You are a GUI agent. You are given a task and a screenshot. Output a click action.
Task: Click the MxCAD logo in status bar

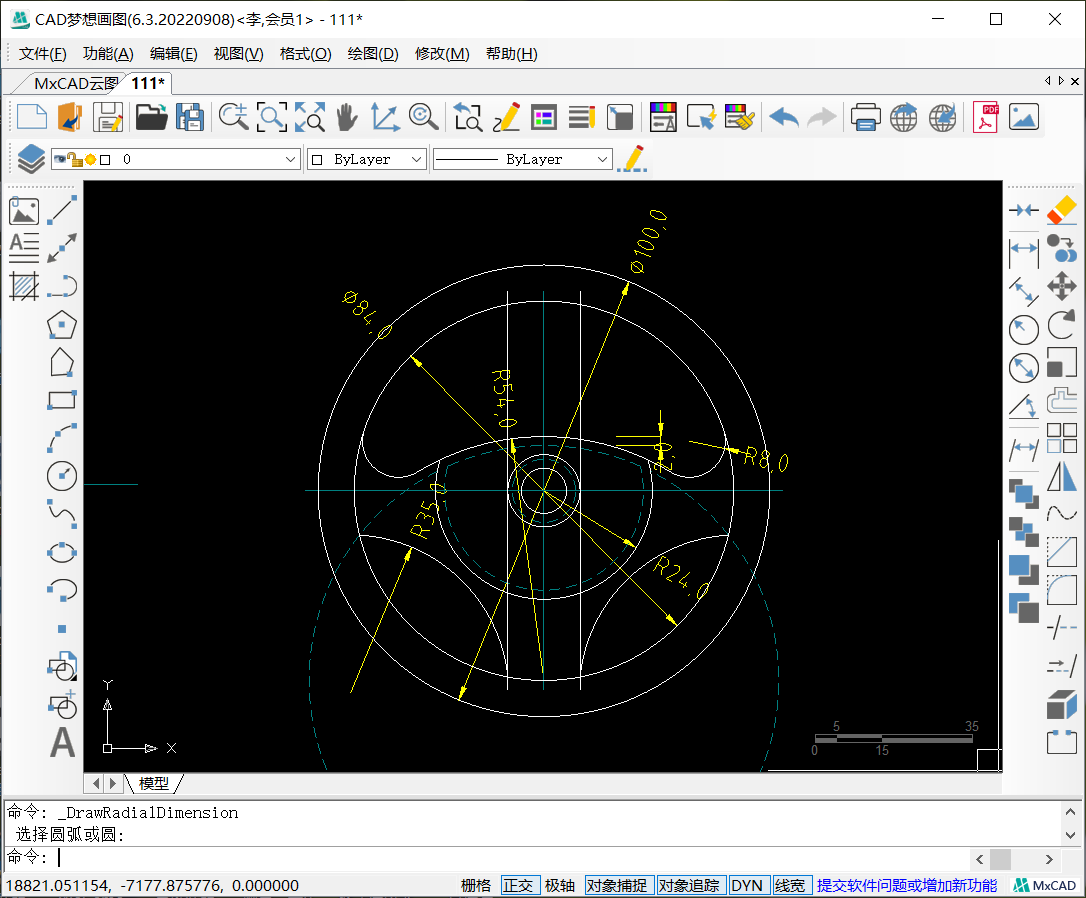[1044, 885]
